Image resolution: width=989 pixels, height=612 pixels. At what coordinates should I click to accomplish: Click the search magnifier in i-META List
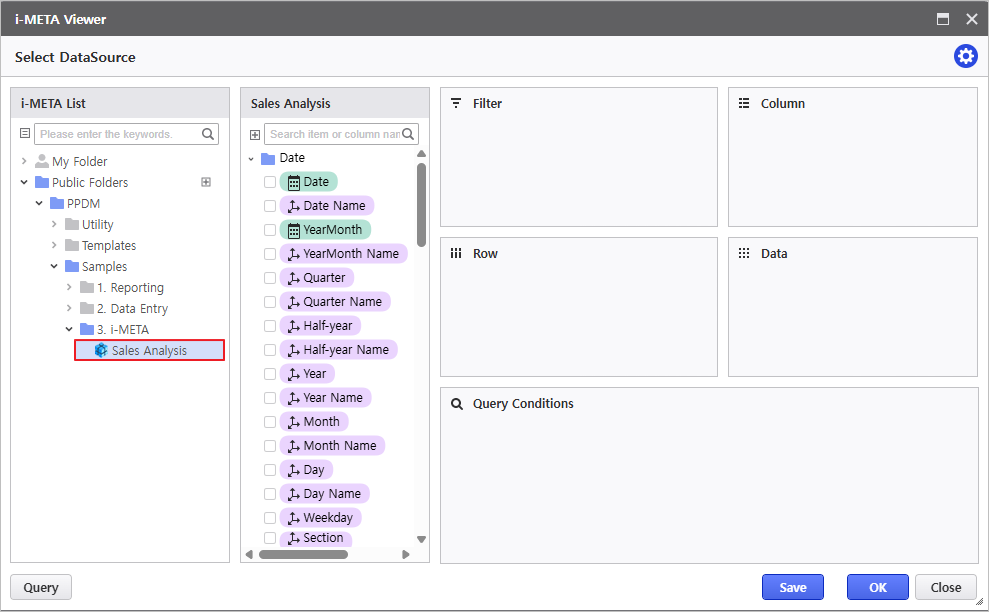(208, 134)
